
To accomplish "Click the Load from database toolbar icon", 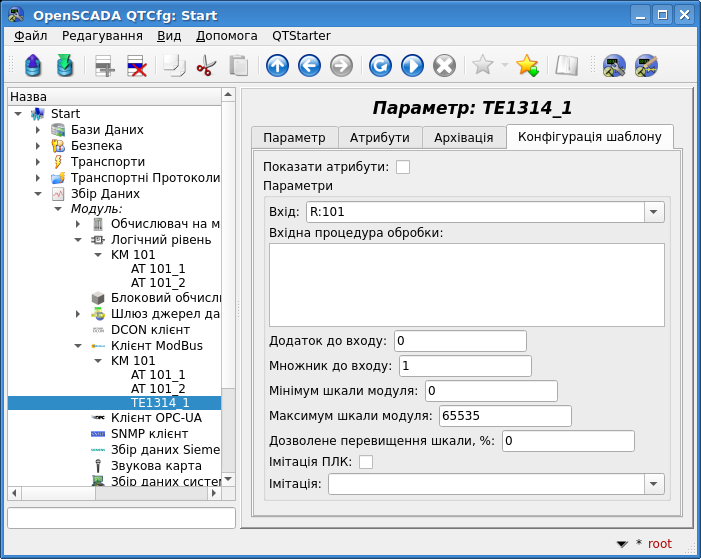I will click(33, 66).
